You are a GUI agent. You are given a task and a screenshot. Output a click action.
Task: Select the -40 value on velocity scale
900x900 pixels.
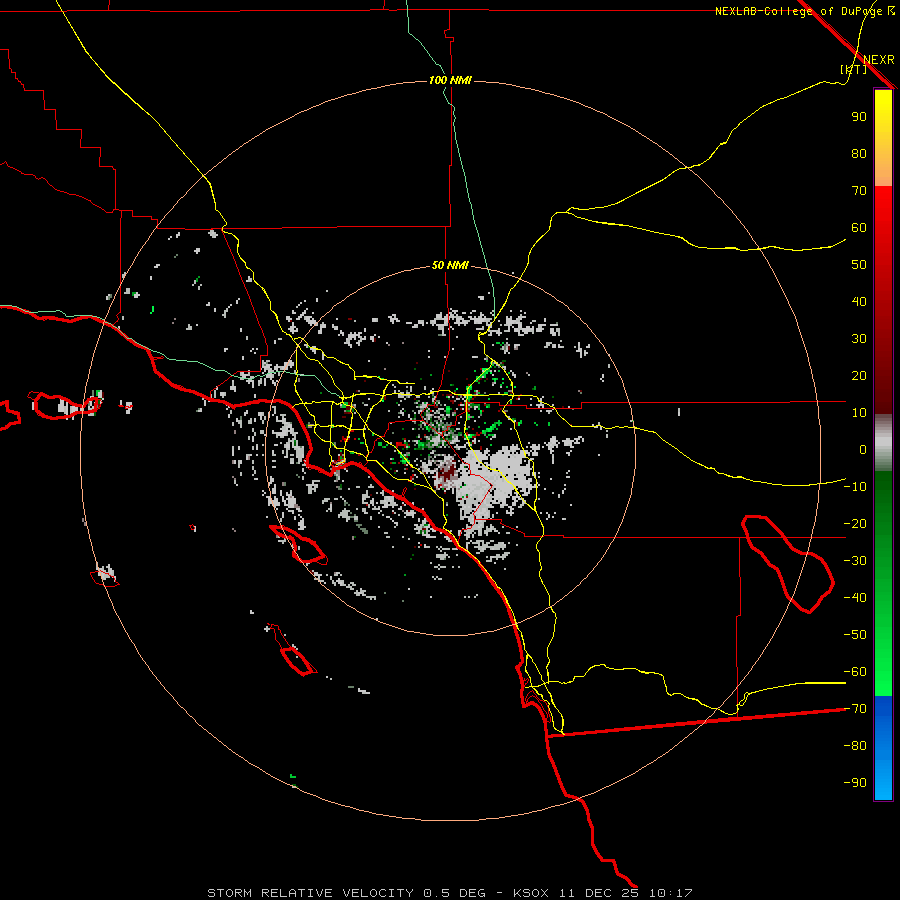click(855, 598)
